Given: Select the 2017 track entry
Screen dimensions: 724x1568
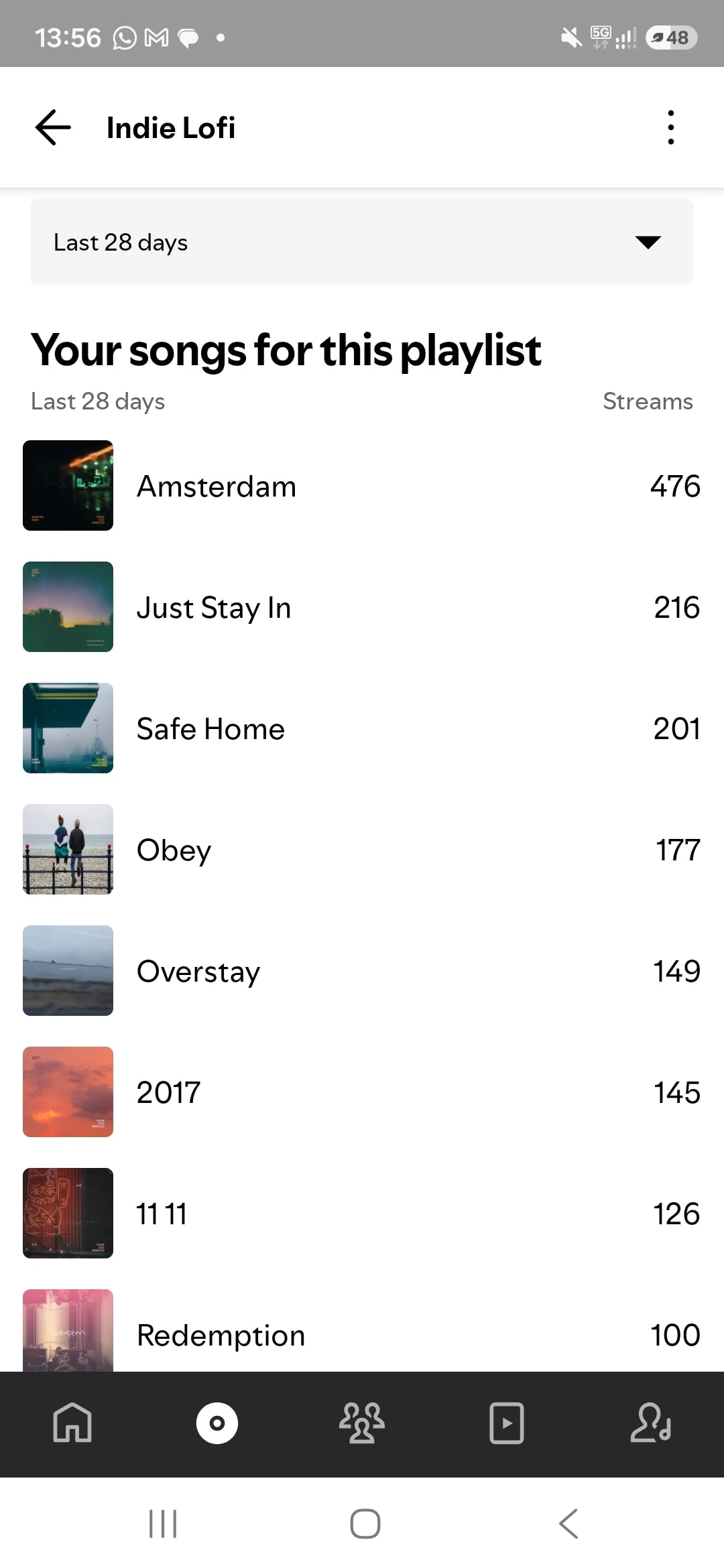Looking at the screenshot, I should point(362,1092).
